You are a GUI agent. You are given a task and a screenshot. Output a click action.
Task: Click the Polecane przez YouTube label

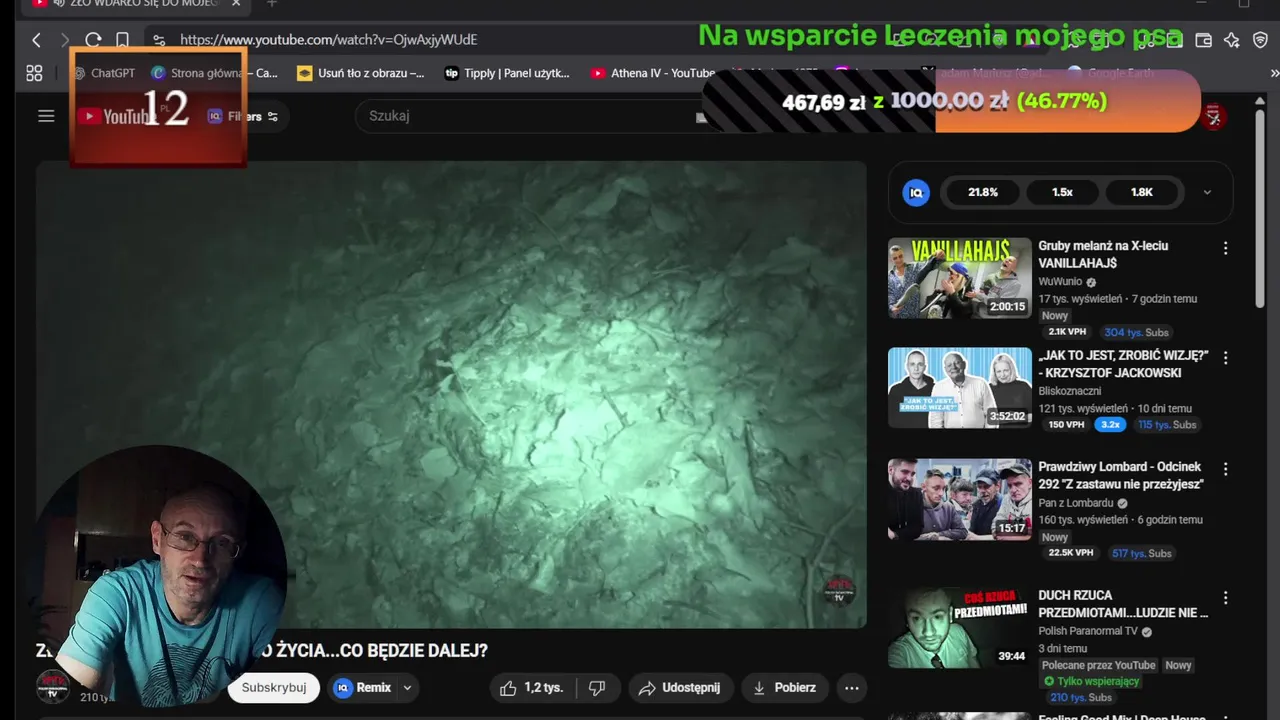coord(1098,665)
